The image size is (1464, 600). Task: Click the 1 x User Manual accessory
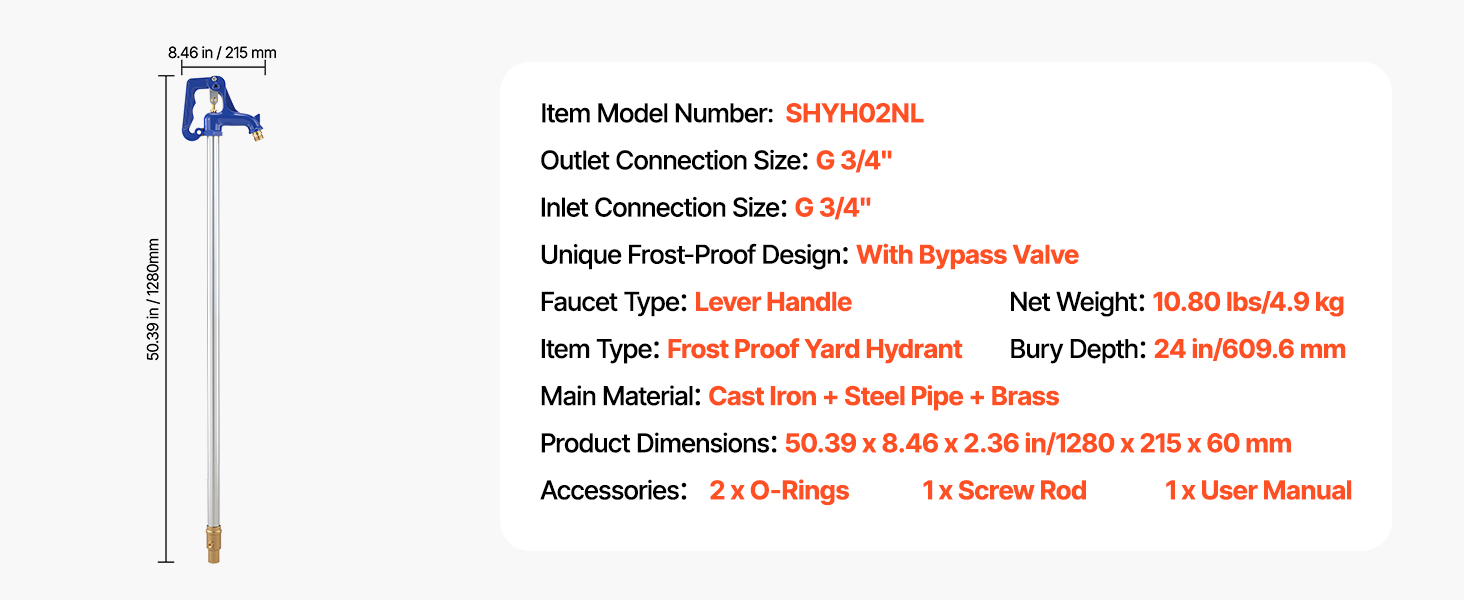[1258, 491]
